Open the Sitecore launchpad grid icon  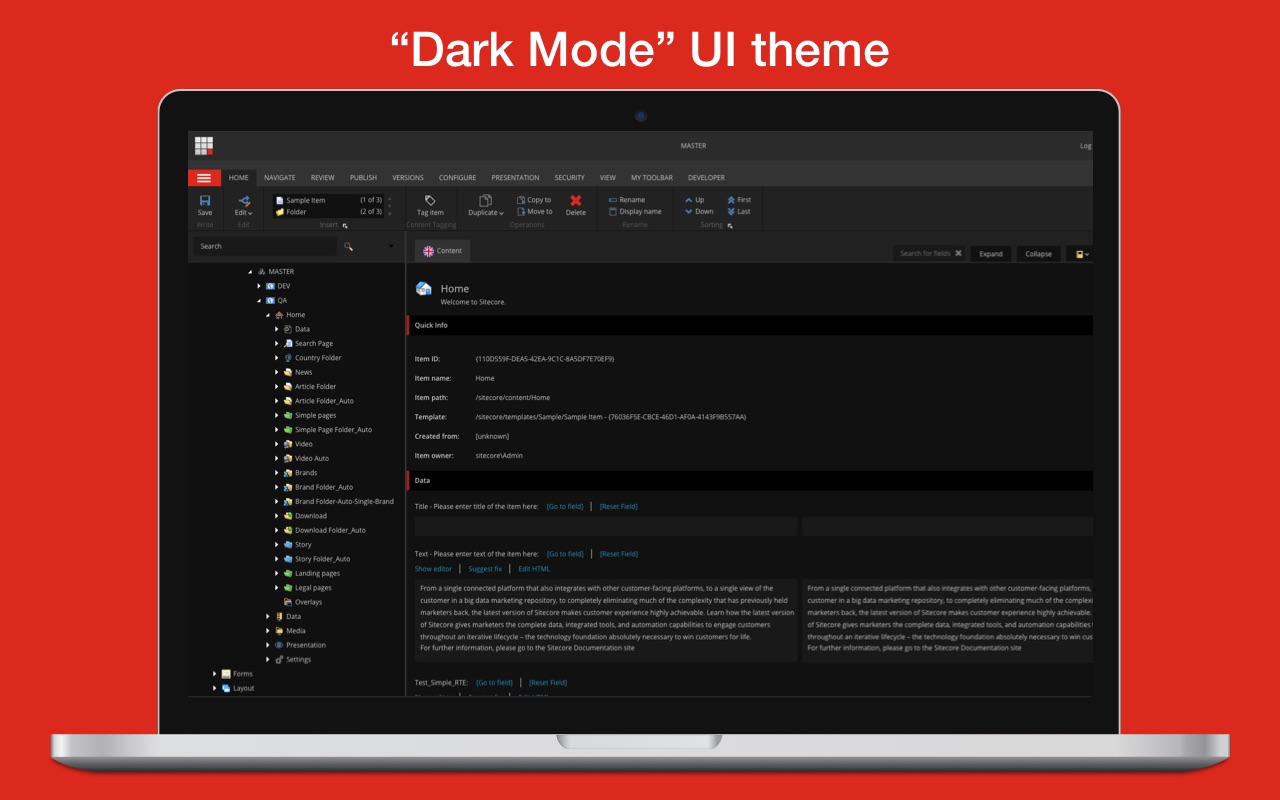204,146
